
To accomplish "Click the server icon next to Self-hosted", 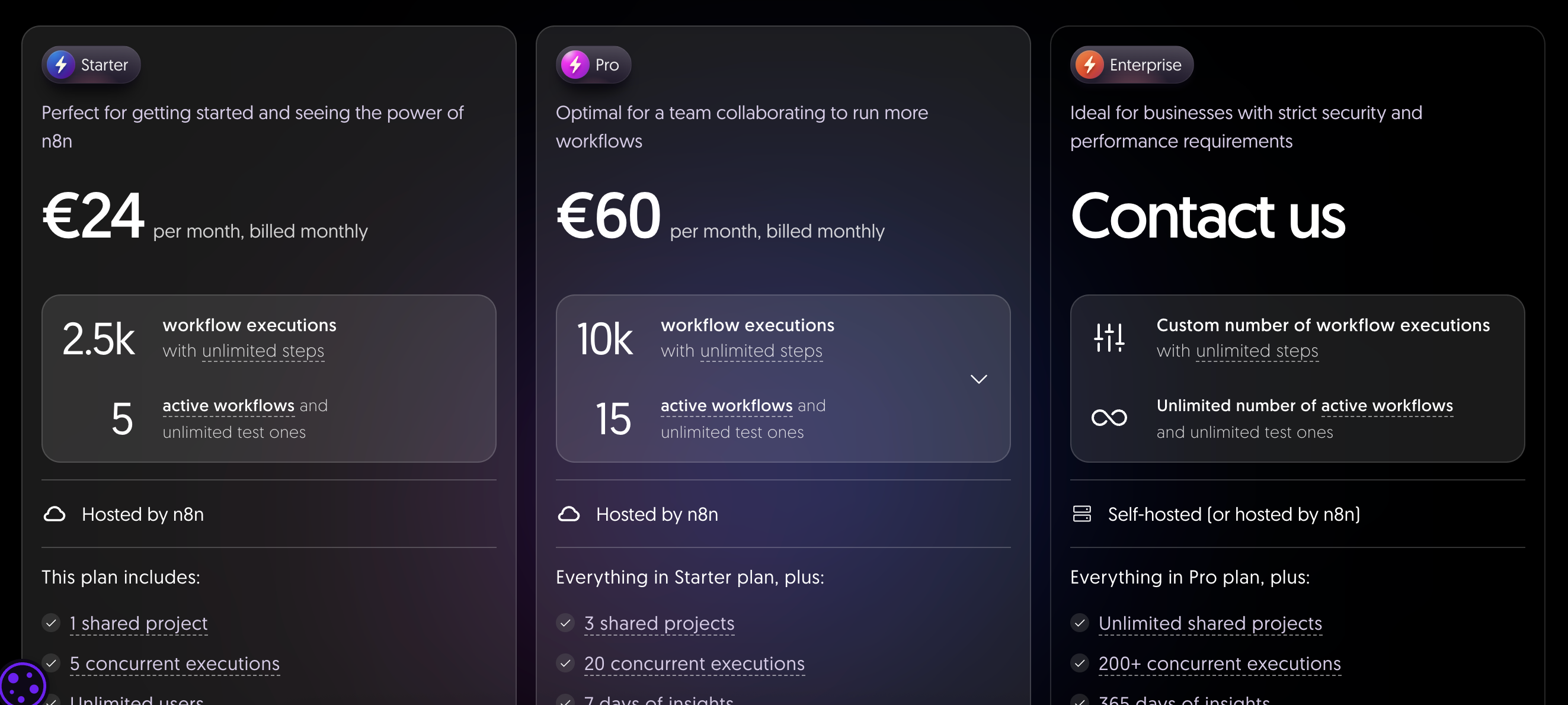I will (x=1081, y=514).
